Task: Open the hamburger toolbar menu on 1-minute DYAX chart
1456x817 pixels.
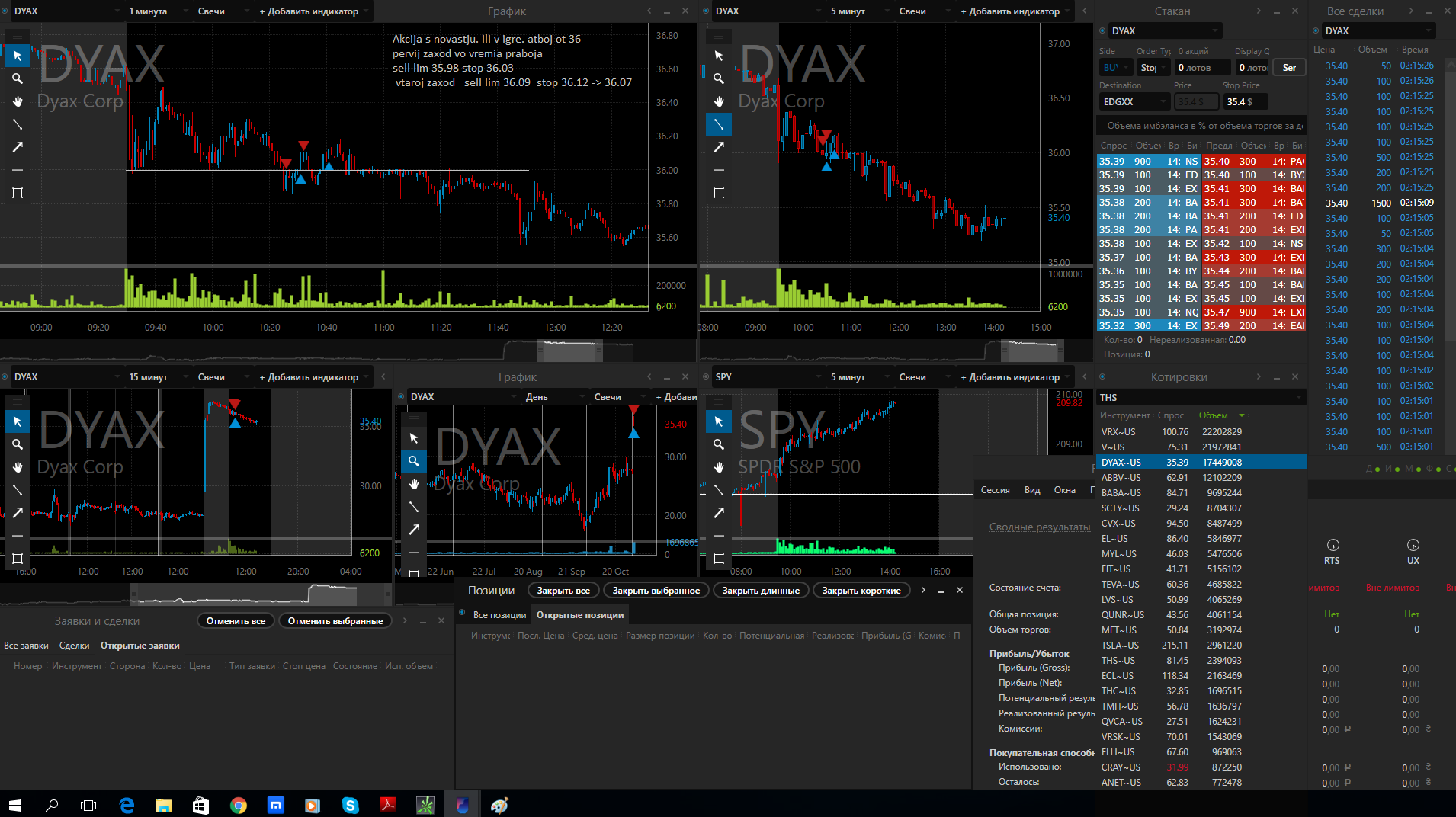Action: point(18,36)
